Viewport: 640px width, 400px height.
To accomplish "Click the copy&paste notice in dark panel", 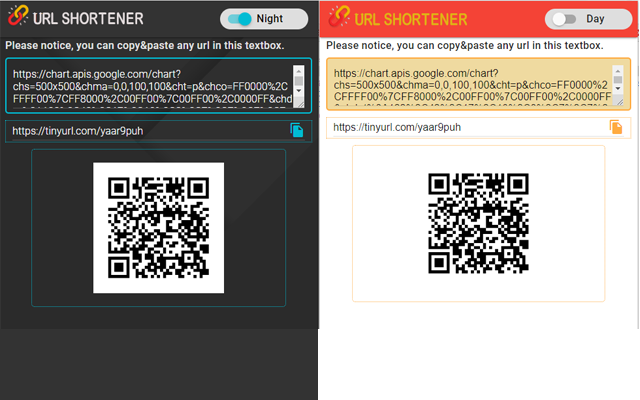I will (144, 45).
